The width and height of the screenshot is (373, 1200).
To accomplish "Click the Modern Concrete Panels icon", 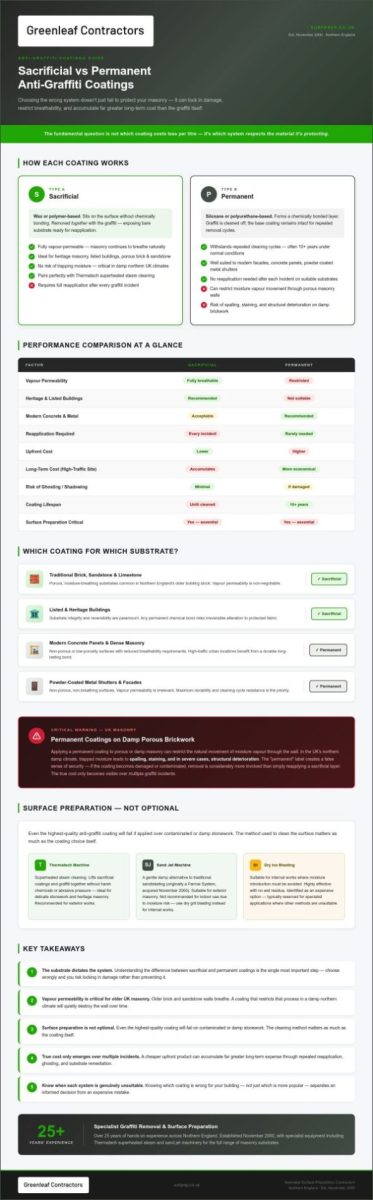I will pyautogui.click(x=33, y=650).
